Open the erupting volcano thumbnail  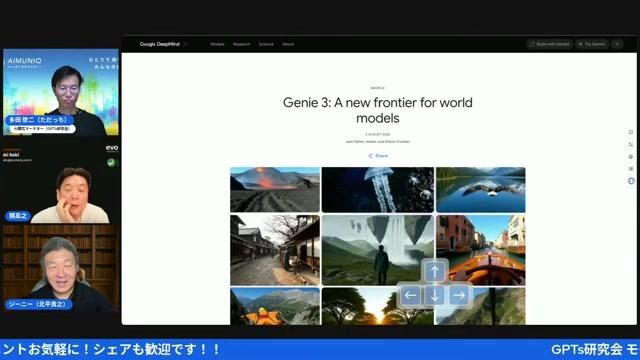coord(275,189)
